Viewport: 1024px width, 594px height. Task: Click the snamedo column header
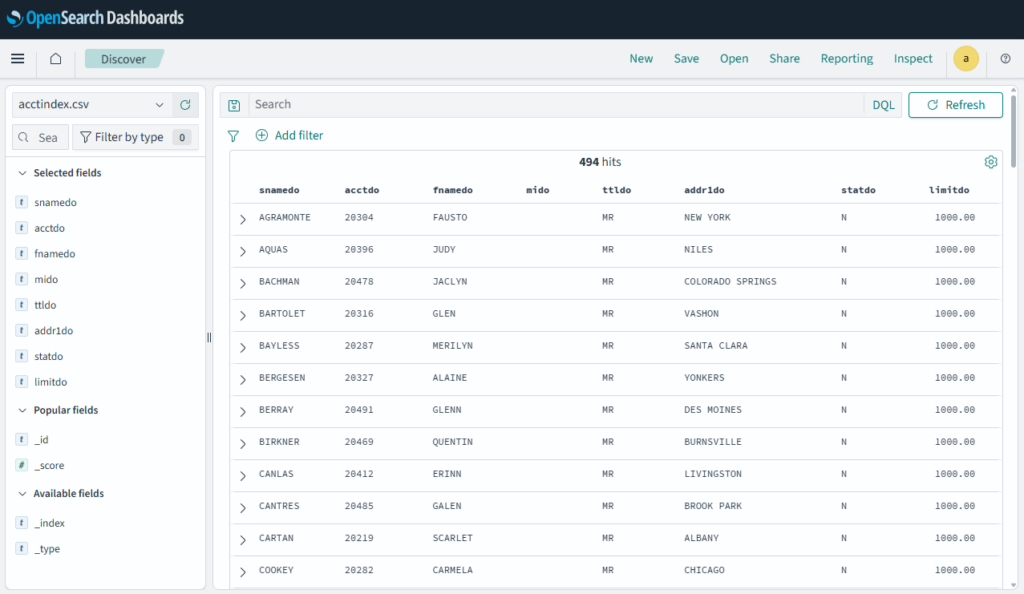click(279, 191)
